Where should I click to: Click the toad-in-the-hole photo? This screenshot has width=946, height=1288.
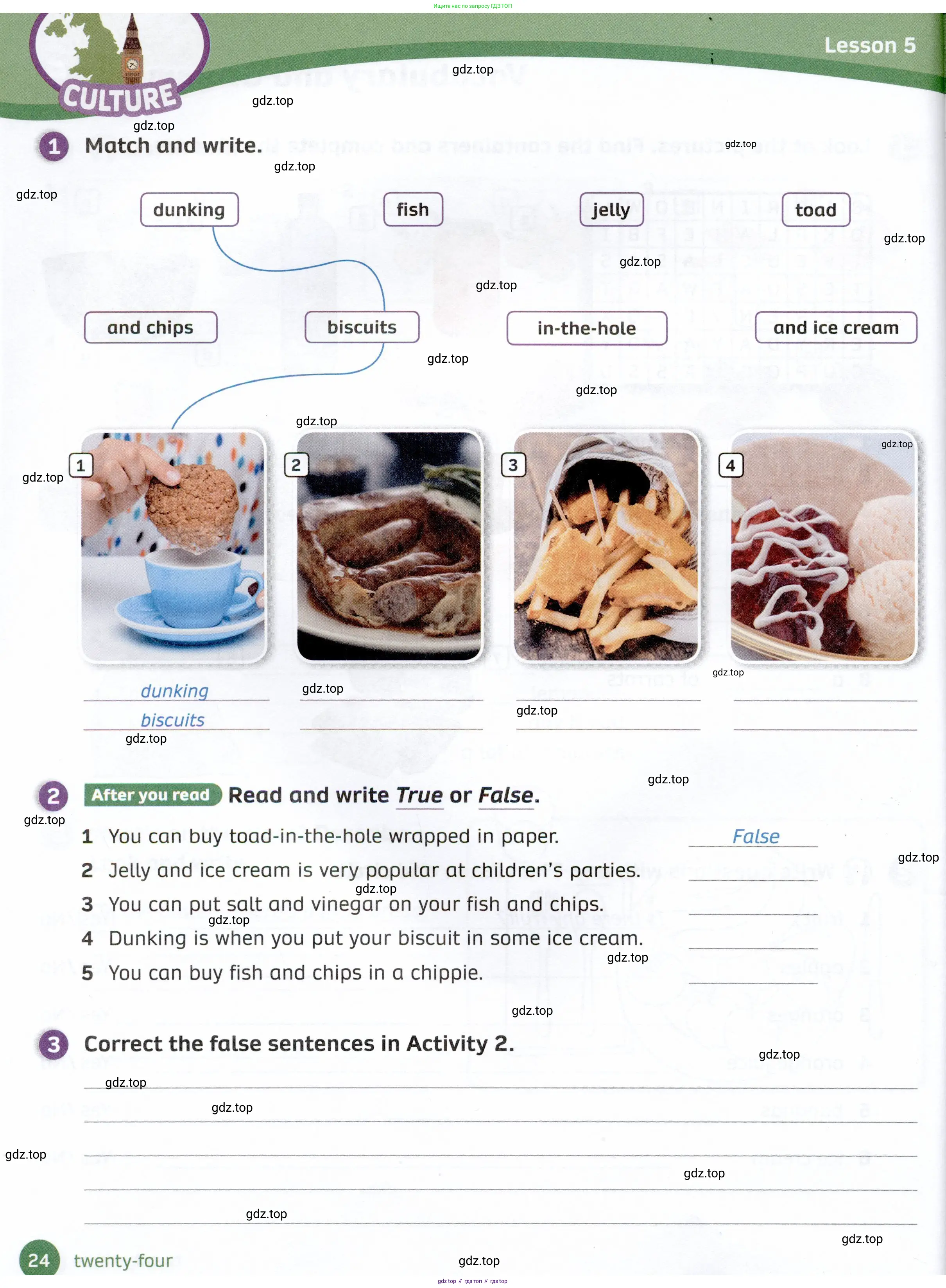(x=389, y=546)
